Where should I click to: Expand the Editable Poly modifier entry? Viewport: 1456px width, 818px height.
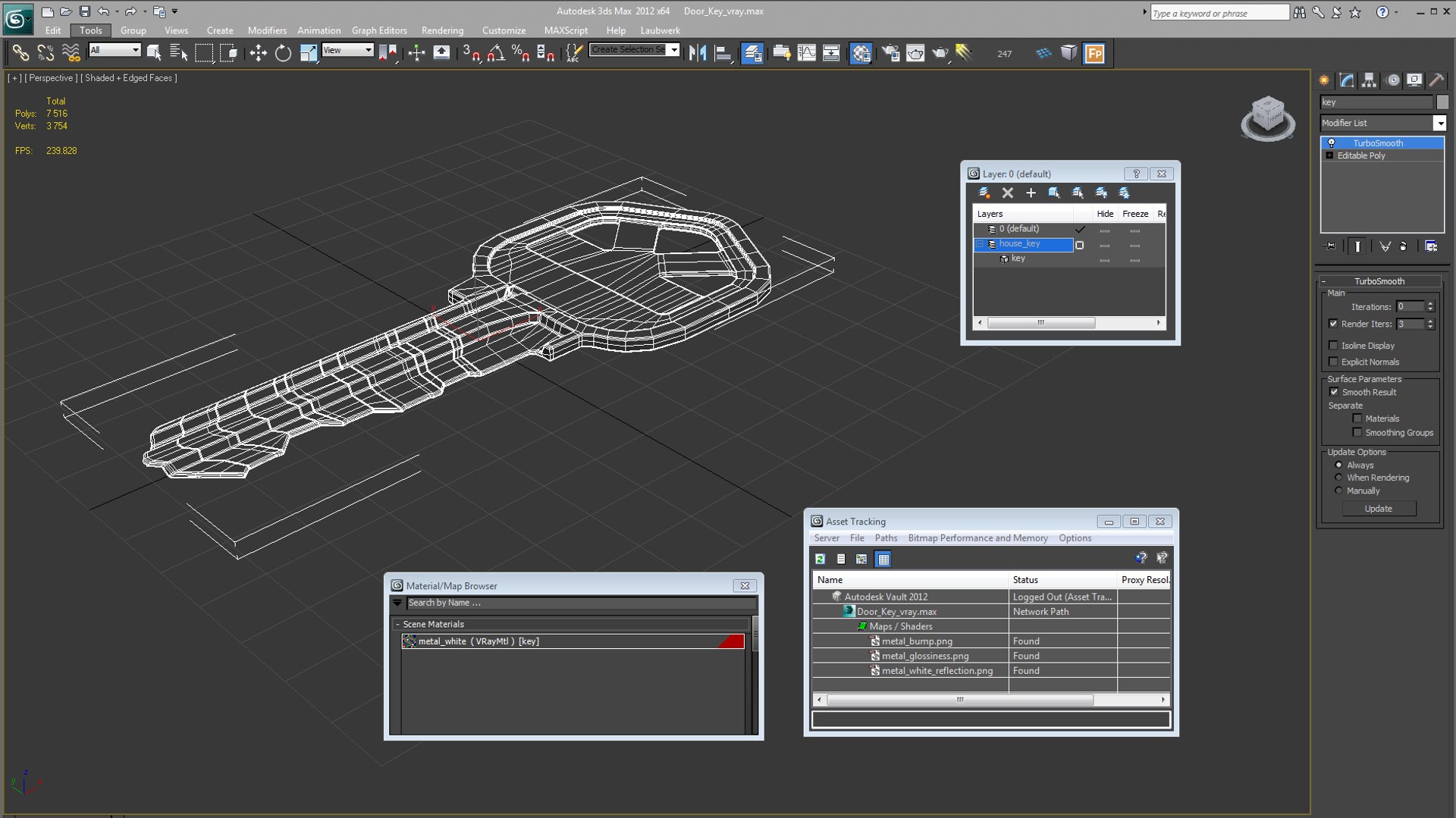point(1329,155)
